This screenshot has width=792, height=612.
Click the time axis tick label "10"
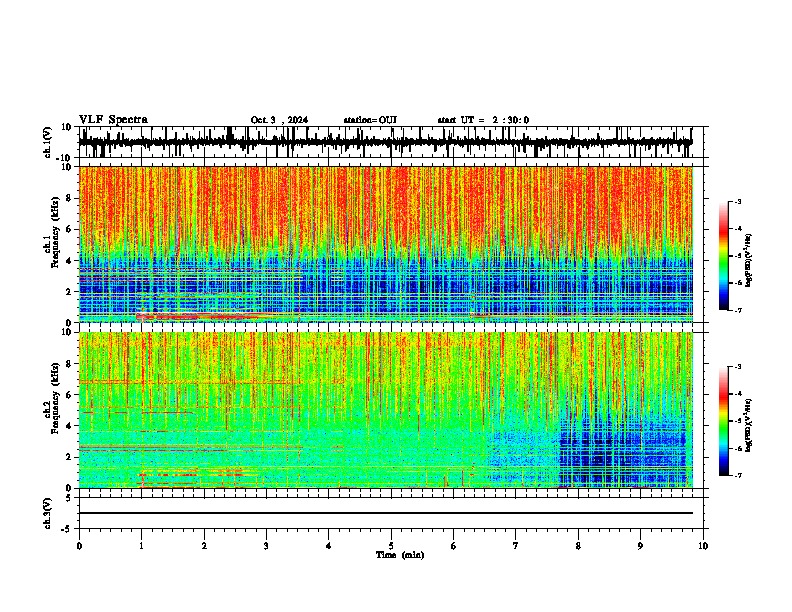coord(703,546)
